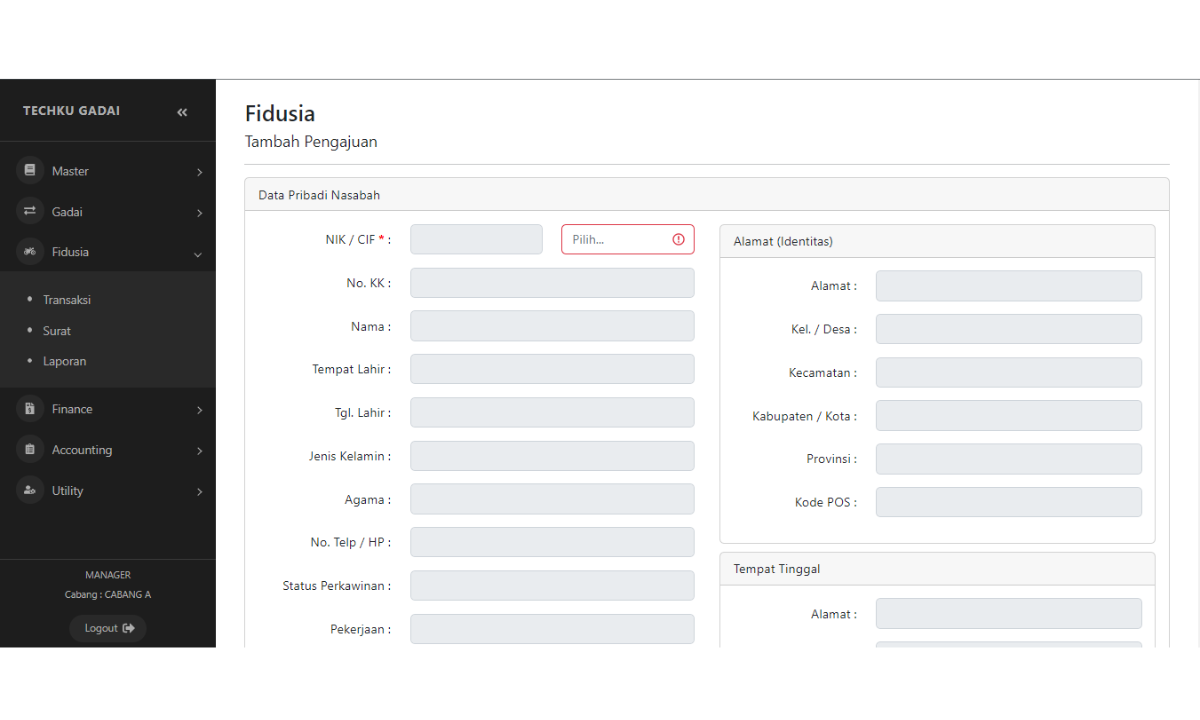Open Surat submenu item
Image resolution: width=1200 pixels, height=720 pixels.
click(57, 331)
